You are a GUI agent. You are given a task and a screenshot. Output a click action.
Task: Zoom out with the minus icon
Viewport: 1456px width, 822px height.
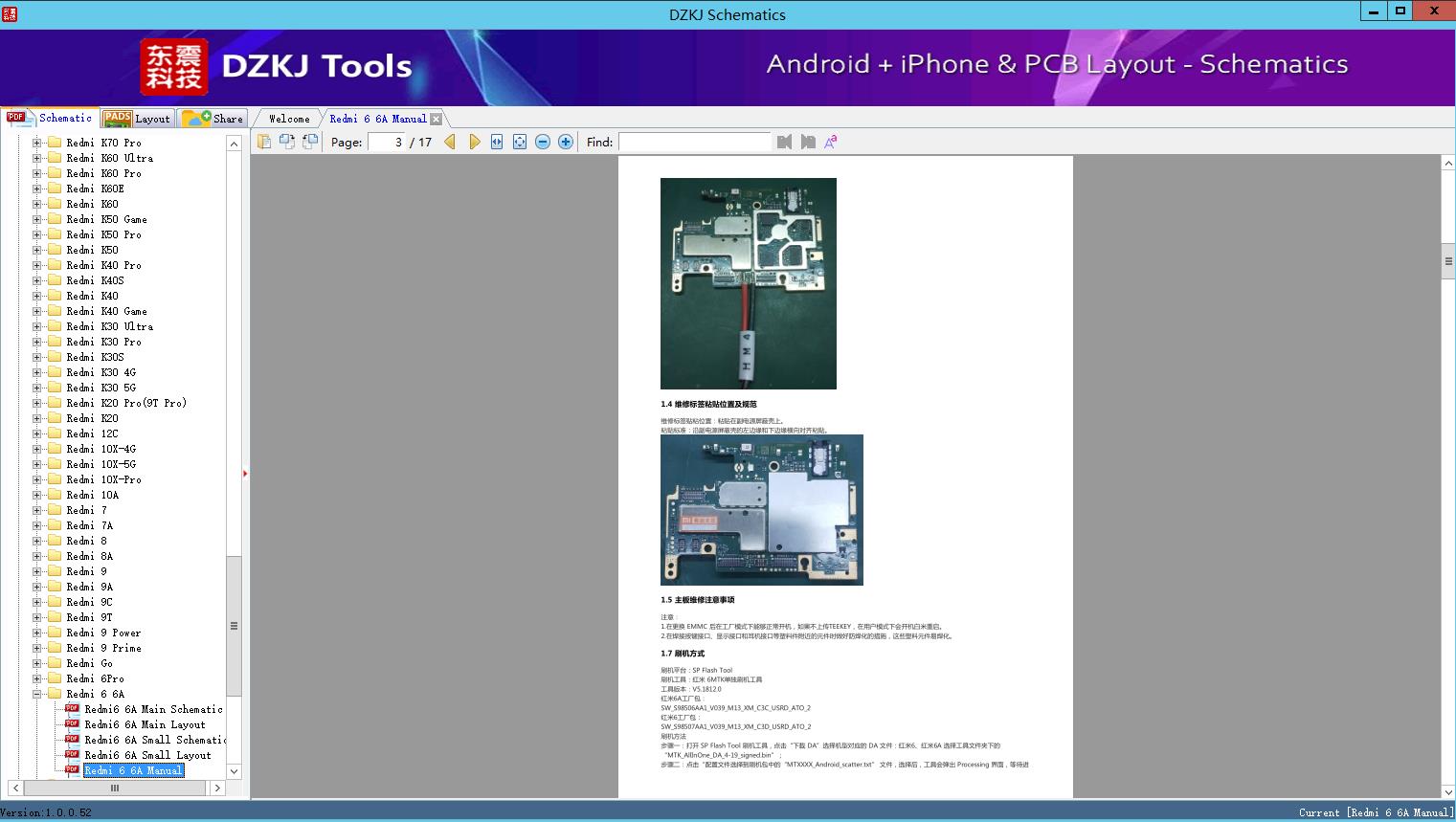coord(543,142)
